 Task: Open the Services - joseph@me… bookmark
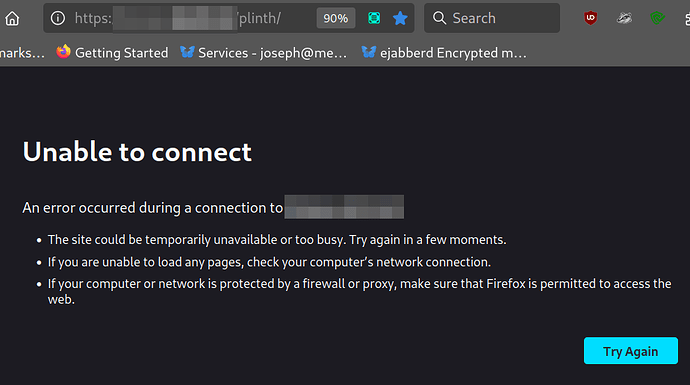264,53
